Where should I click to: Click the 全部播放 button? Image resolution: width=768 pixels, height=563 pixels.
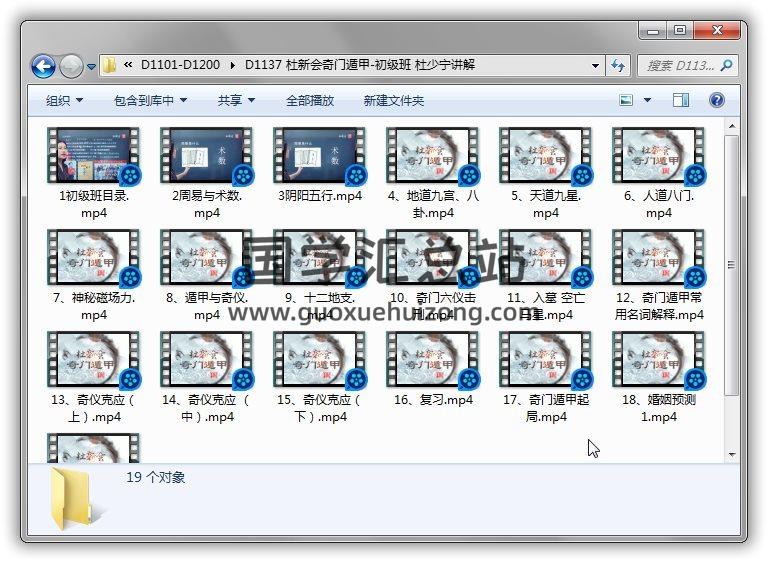click(310, 100)
